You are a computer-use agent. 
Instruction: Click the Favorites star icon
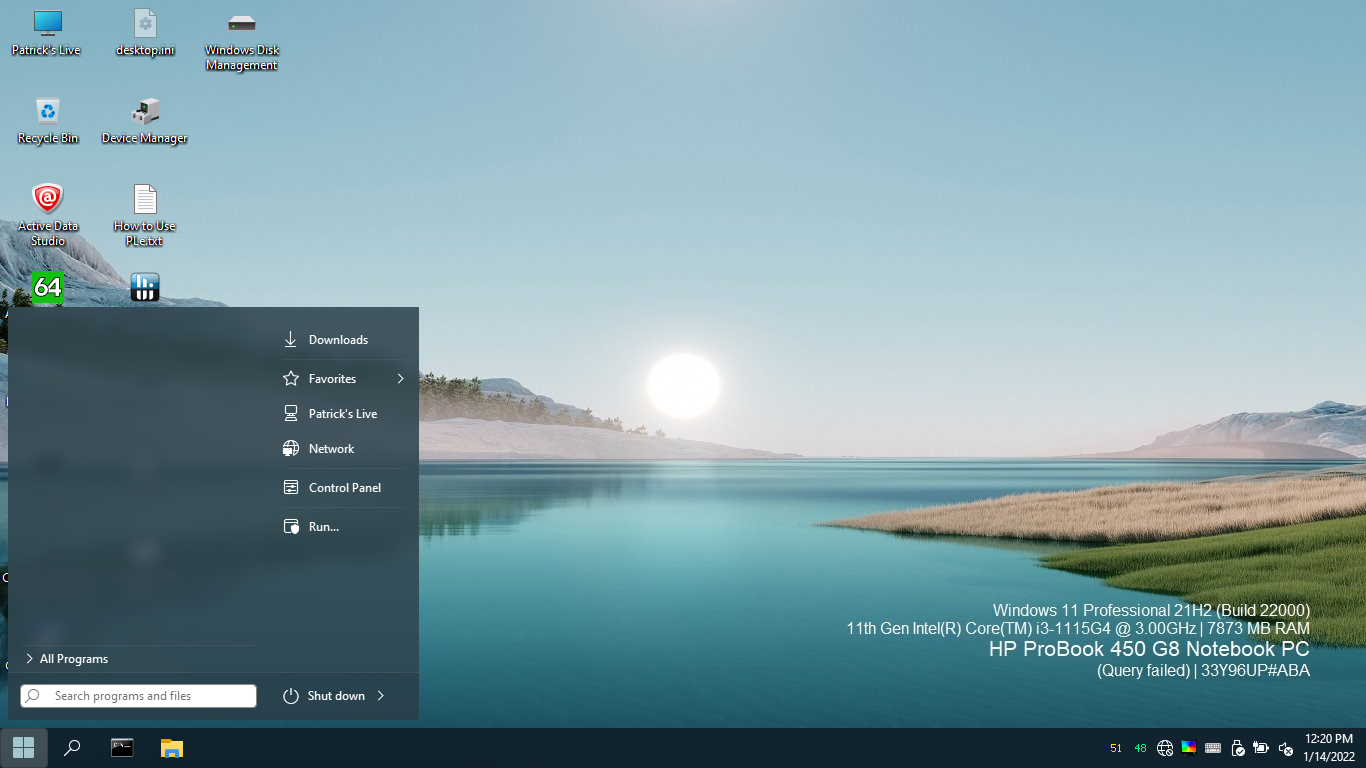[x=291, y=379]
